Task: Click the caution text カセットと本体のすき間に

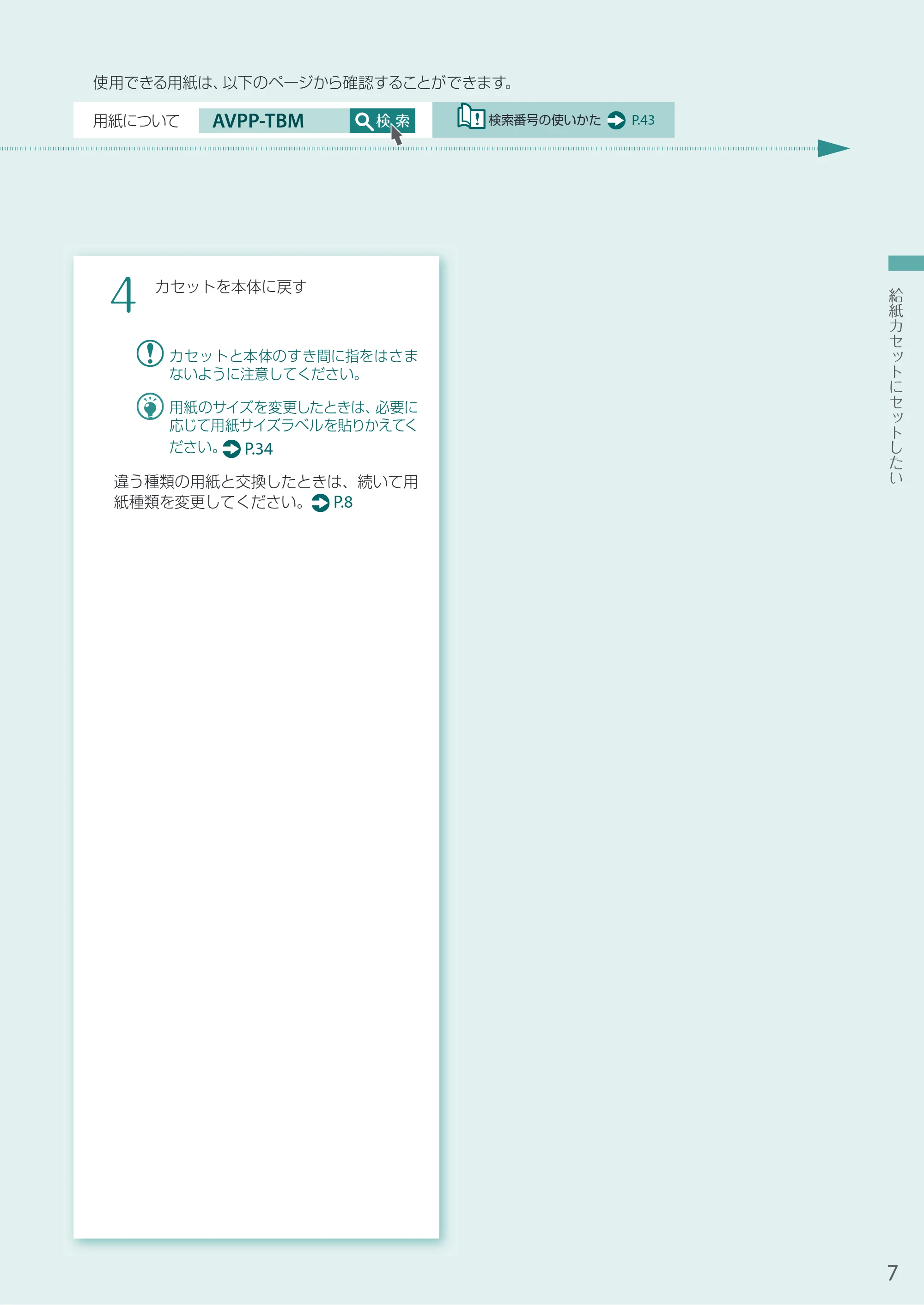Action: [x=293, y=364]
